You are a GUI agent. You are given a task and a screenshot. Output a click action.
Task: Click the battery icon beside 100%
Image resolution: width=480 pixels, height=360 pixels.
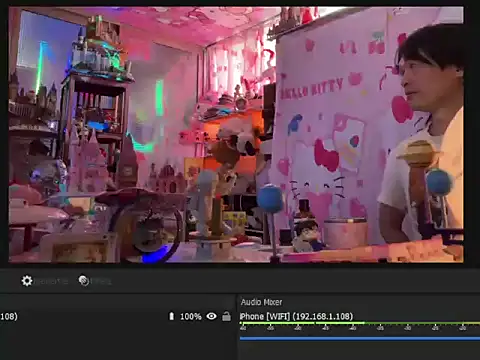tap(171, 316)
